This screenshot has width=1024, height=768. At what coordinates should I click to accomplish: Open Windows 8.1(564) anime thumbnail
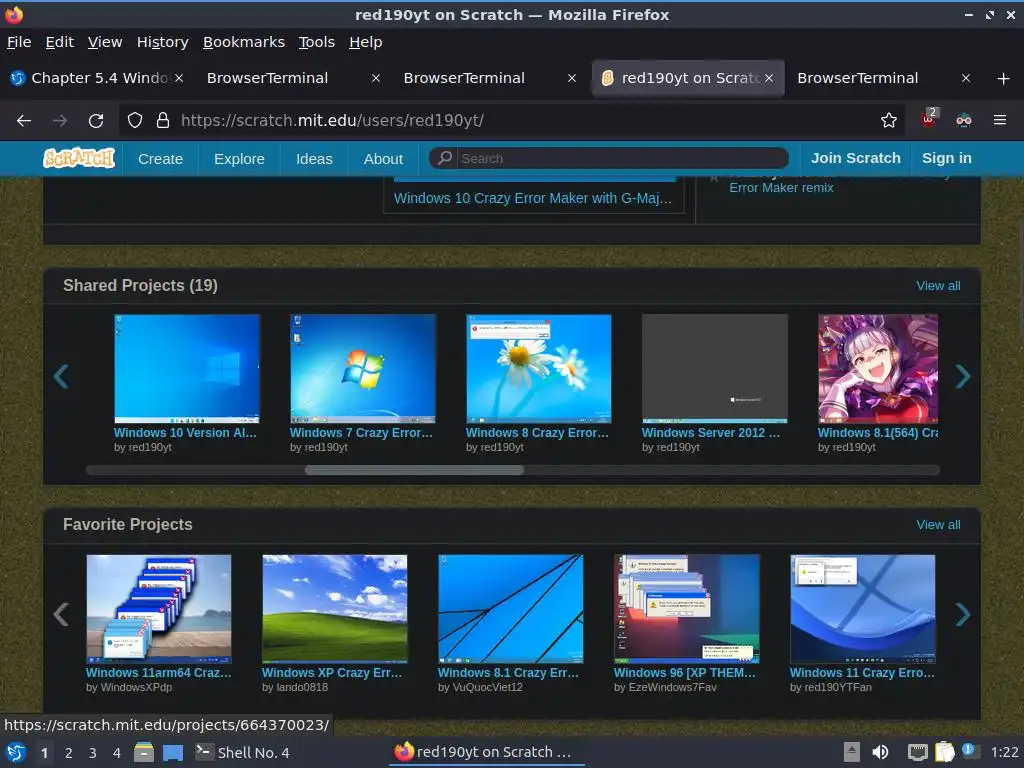tap(878, 369)
